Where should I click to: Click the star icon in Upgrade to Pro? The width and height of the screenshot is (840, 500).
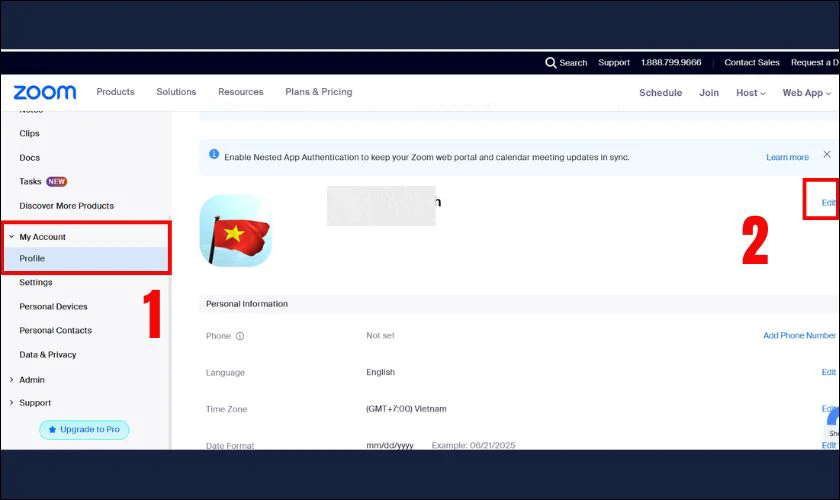pos(52,430)
